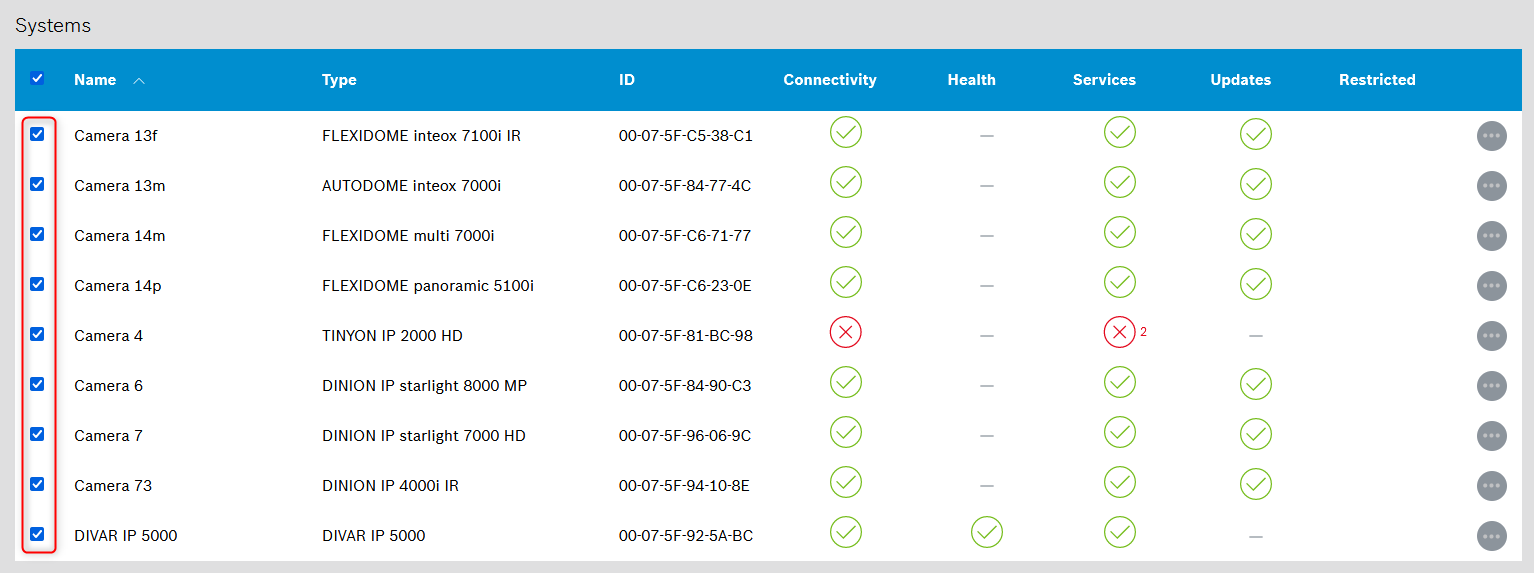Click the updates status icon for Camera 6
1534x573 pixels.
[1255, 383]
